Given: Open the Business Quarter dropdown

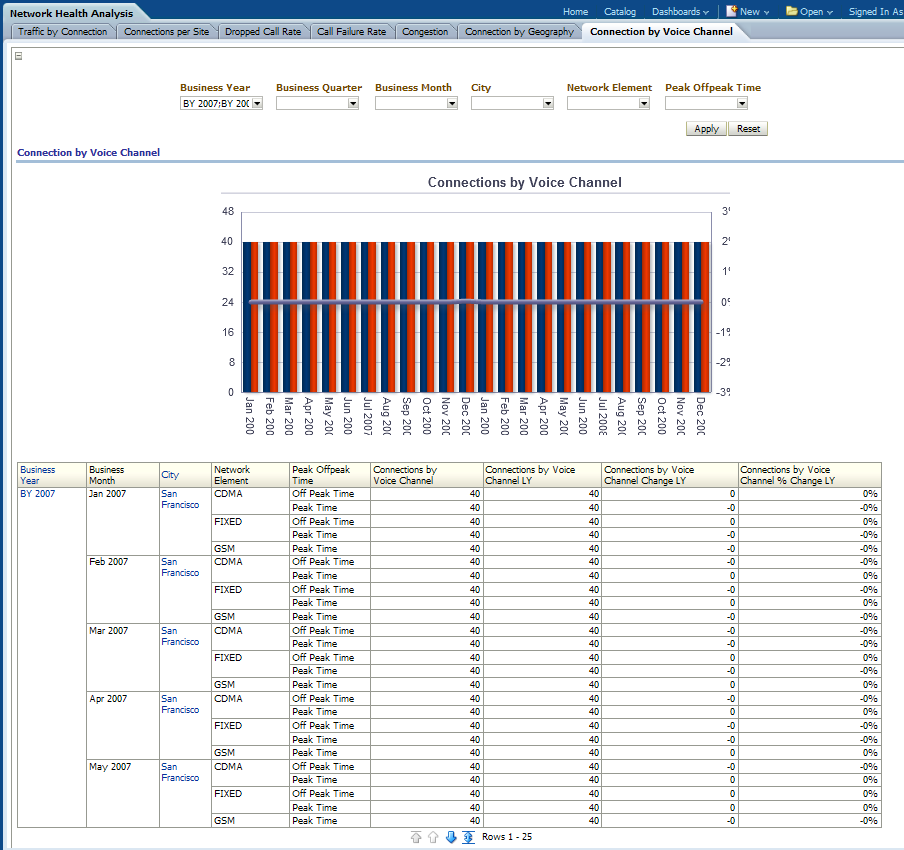Looking at the screenshot, I should pos(353,103).
